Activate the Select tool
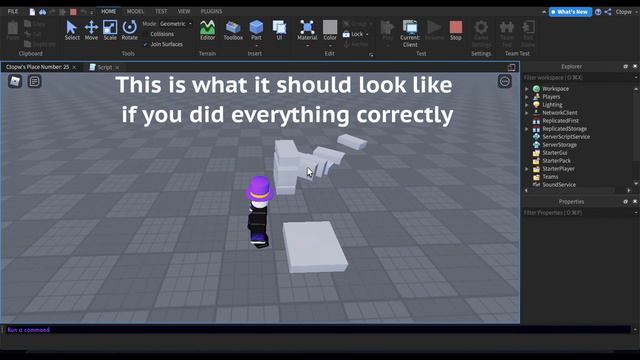Screen dimensions: 640x360 point(72,30)
